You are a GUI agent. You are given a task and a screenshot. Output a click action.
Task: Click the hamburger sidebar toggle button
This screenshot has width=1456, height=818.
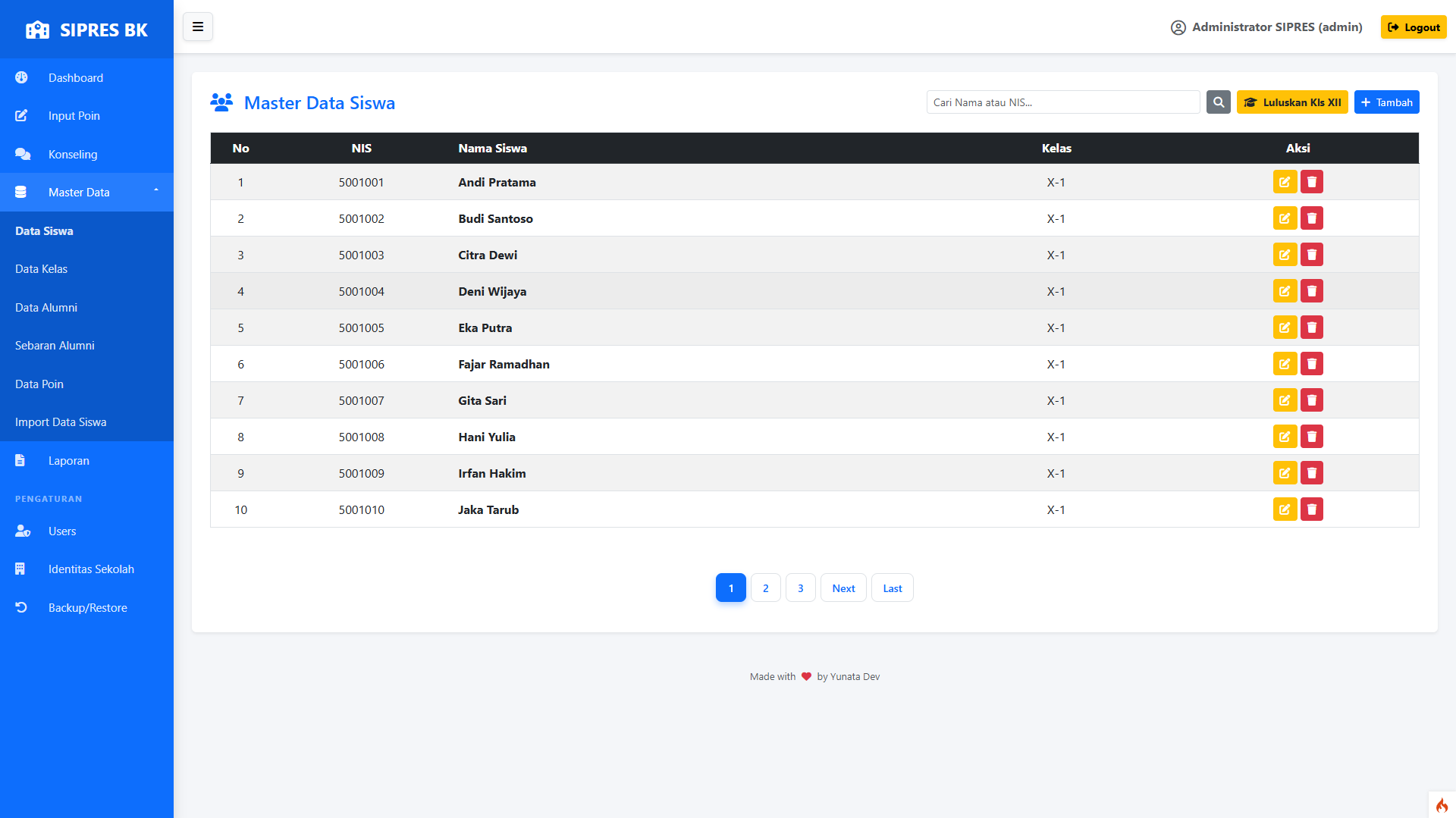coord(197,27)
